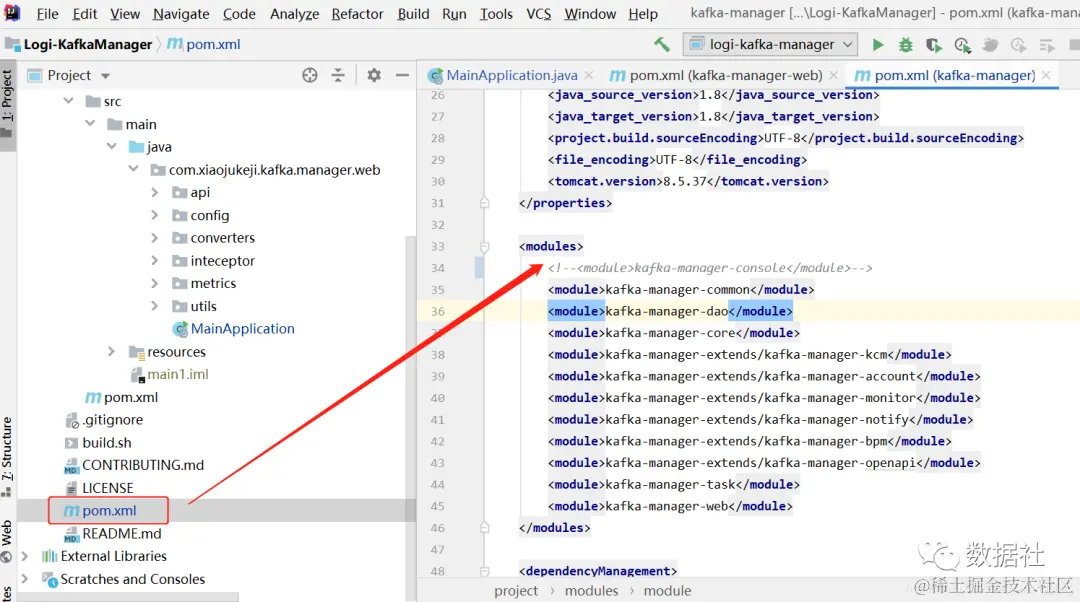Collapse the main folder
The width and height of the screenshot is (1080, 602).
click(90, 123)
